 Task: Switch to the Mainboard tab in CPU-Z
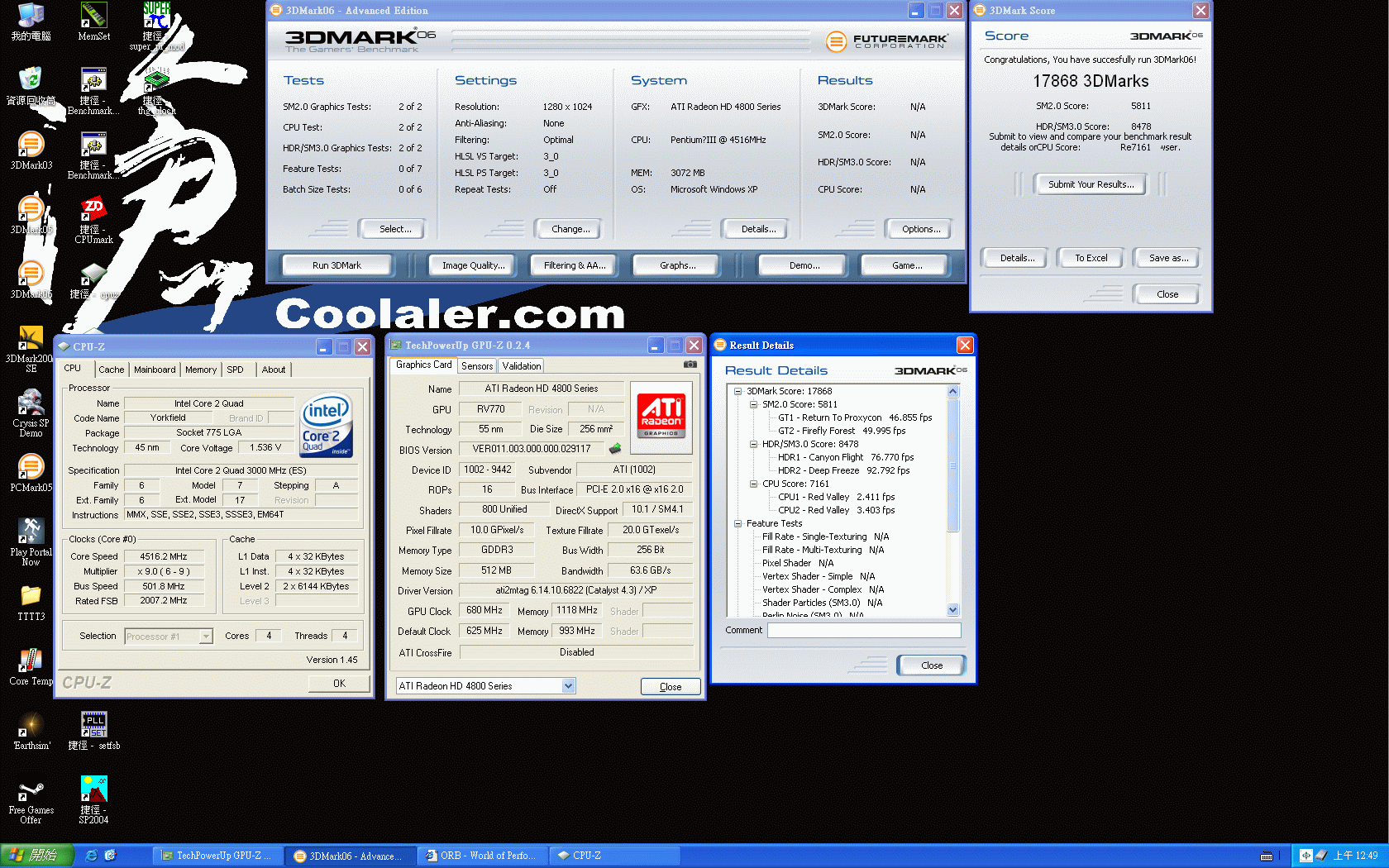155,370
